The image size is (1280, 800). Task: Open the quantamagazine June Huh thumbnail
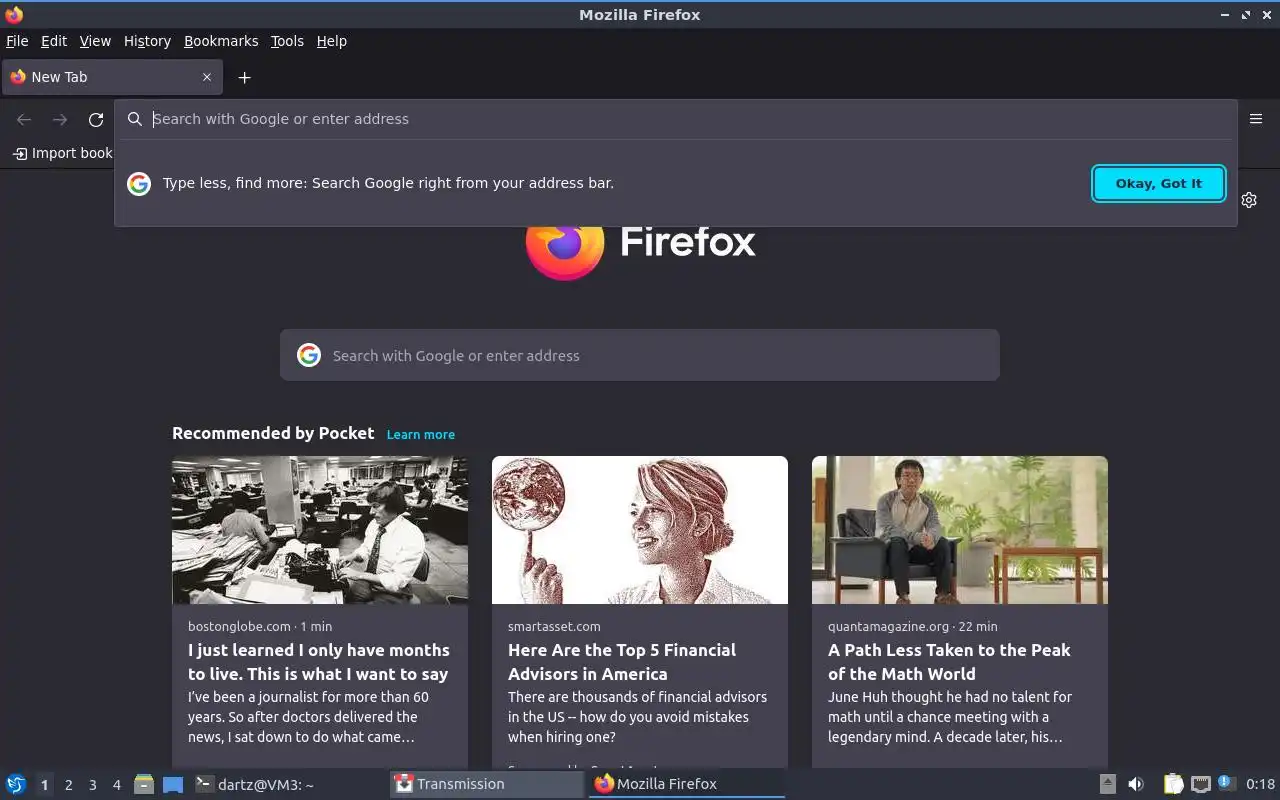(x=960, y=530)
